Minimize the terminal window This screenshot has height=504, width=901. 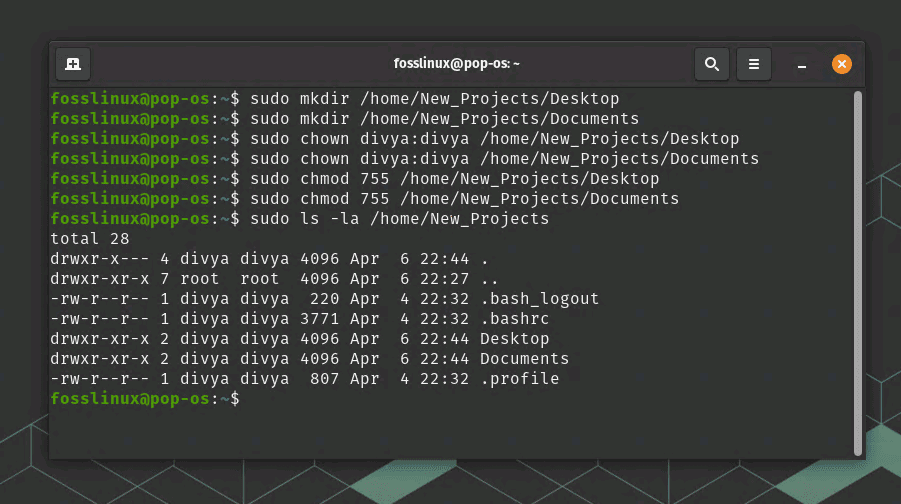pos(802,64)
